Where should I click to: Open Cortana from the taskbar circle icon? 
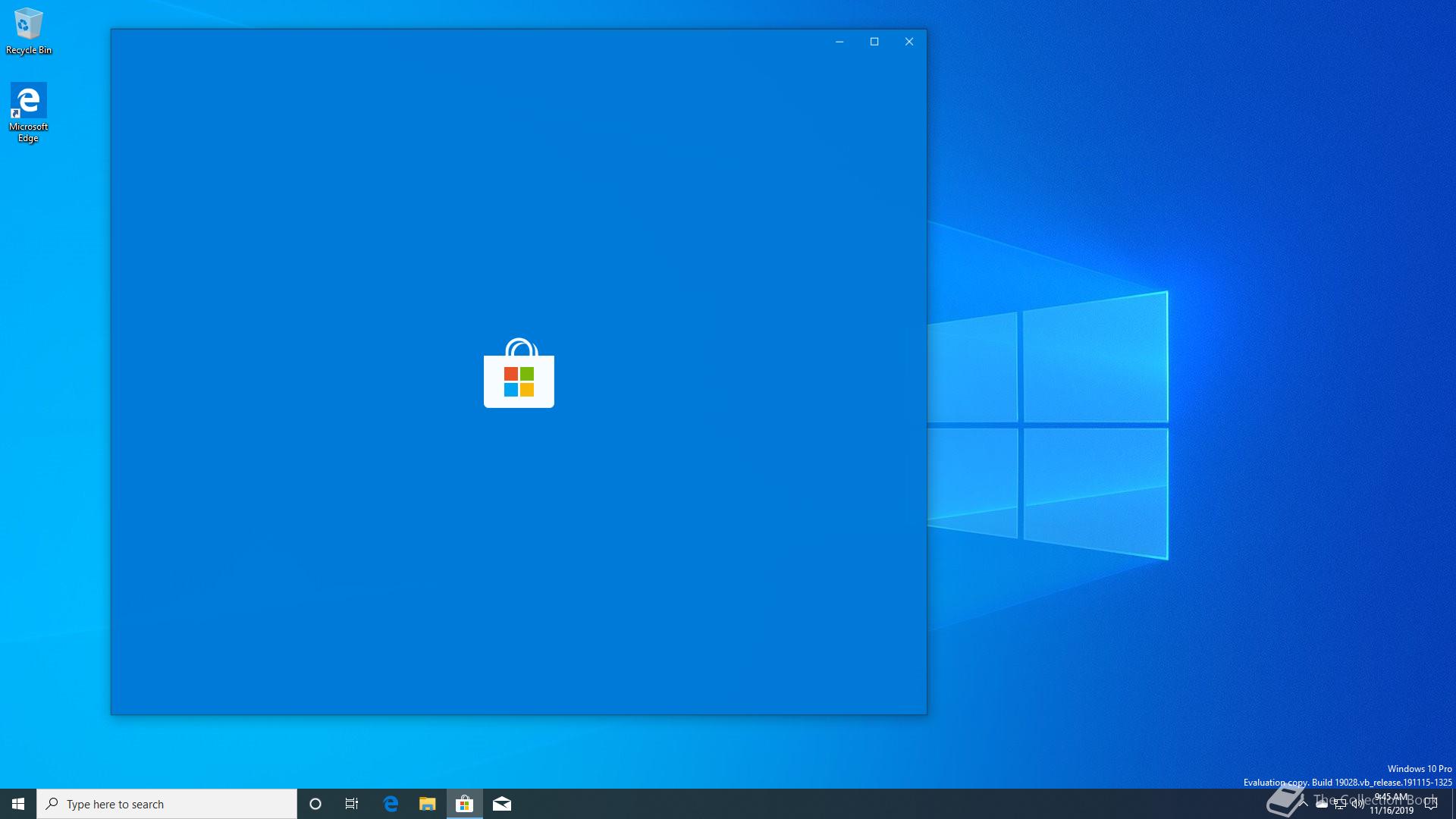(315, 804)
